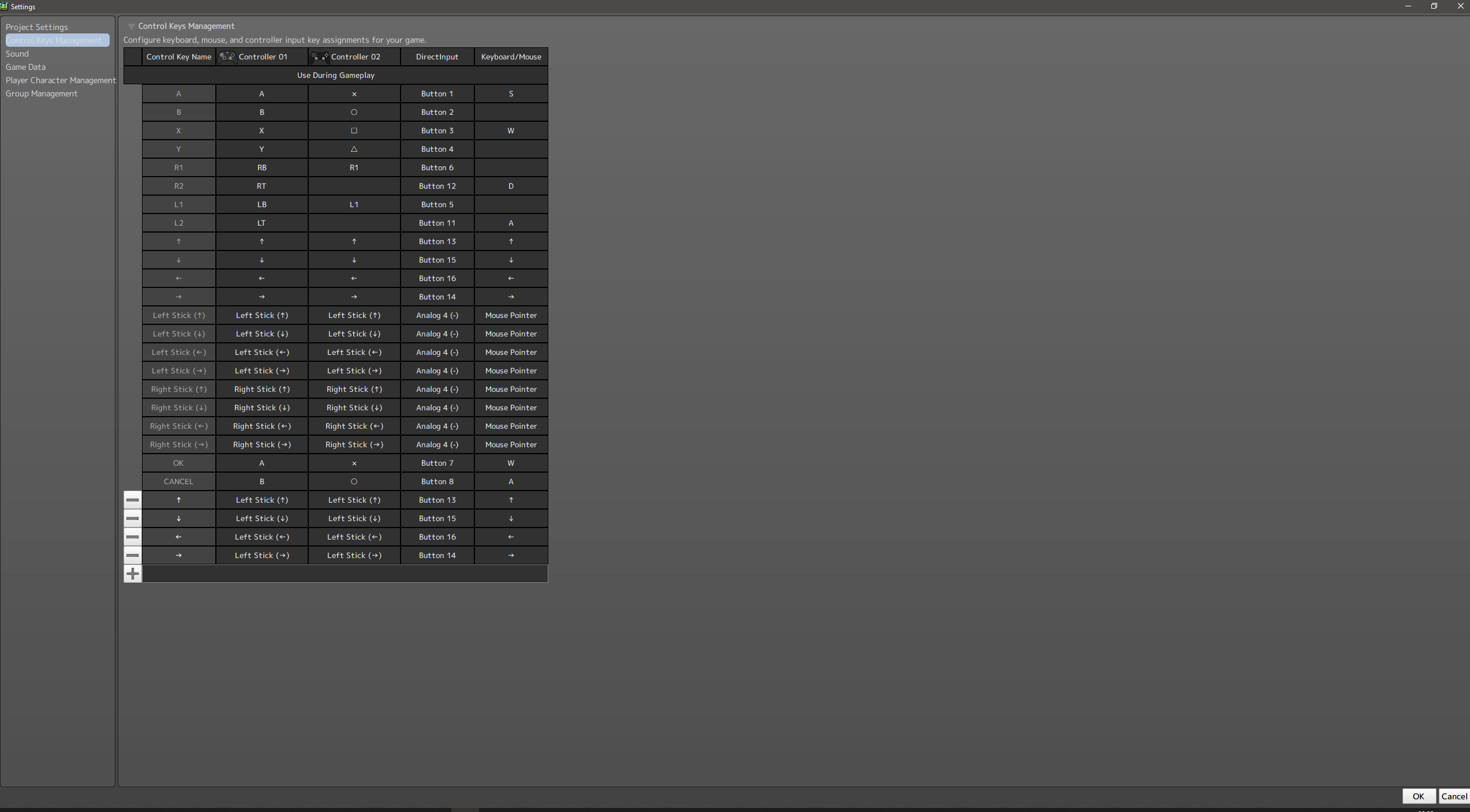The image size is (1470, 812).
Task: Remove the custom down-arrow key row
Action: tap(132, 518)
